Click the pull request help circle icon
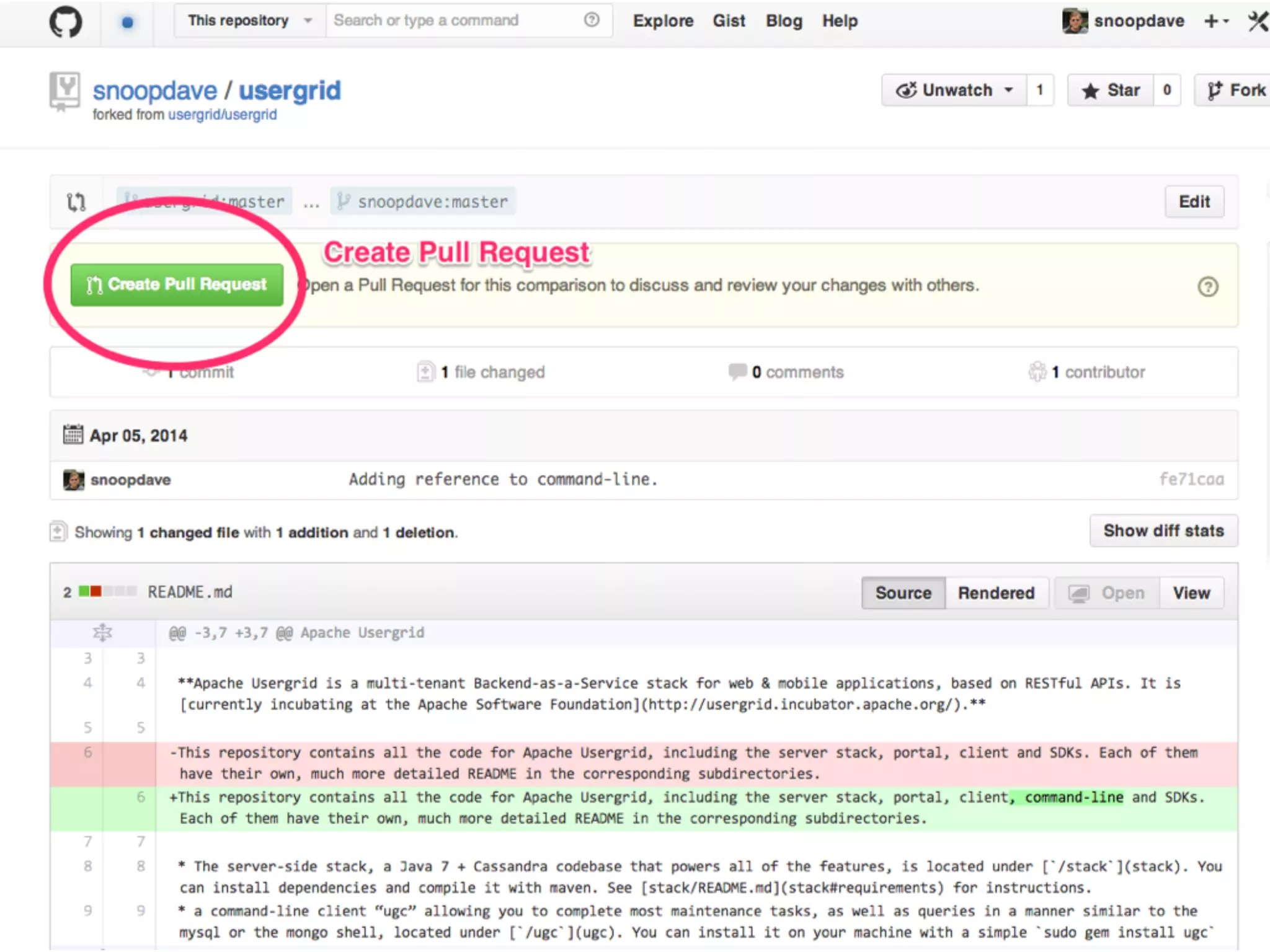Screen dimensions: 1270x952 click(1207, 286)
